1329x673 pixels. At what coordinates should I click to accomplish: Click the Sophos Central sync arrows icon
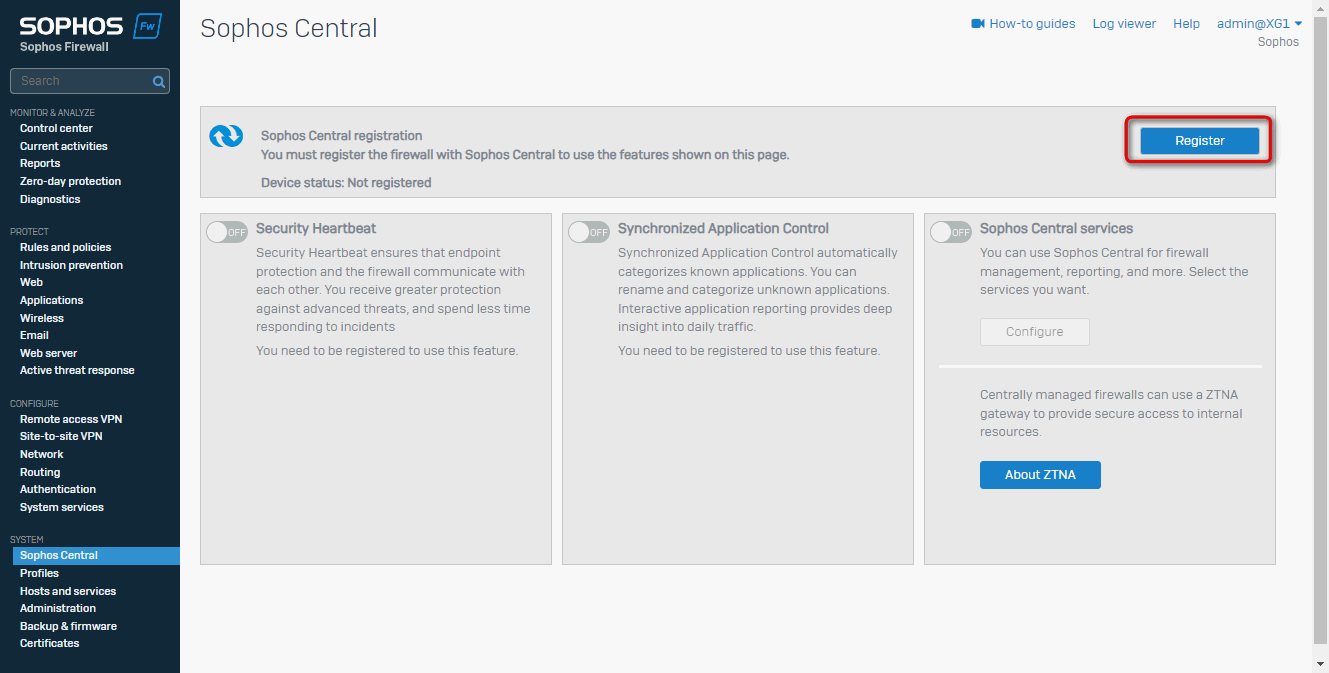click(x=226, y=136)
